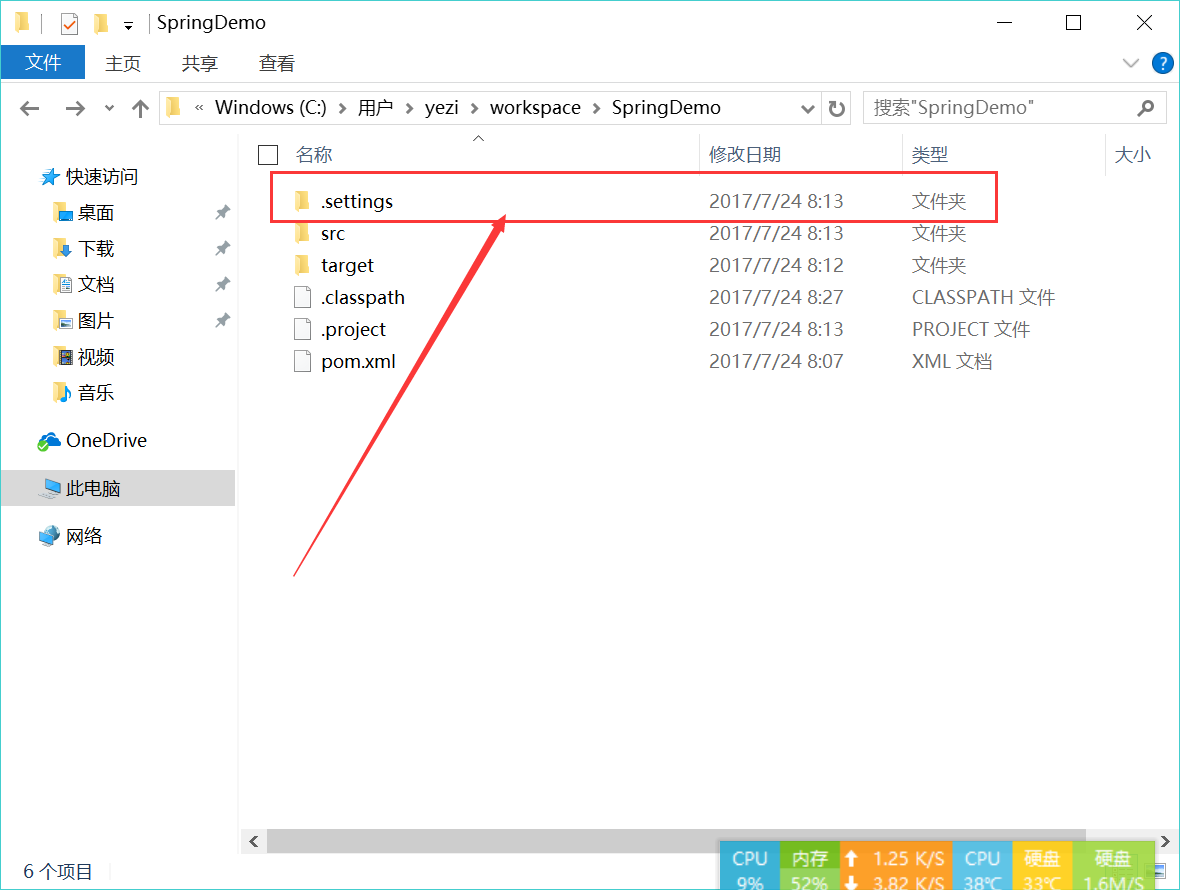Go up one level with the Up arrow

[x=140, y=108]
